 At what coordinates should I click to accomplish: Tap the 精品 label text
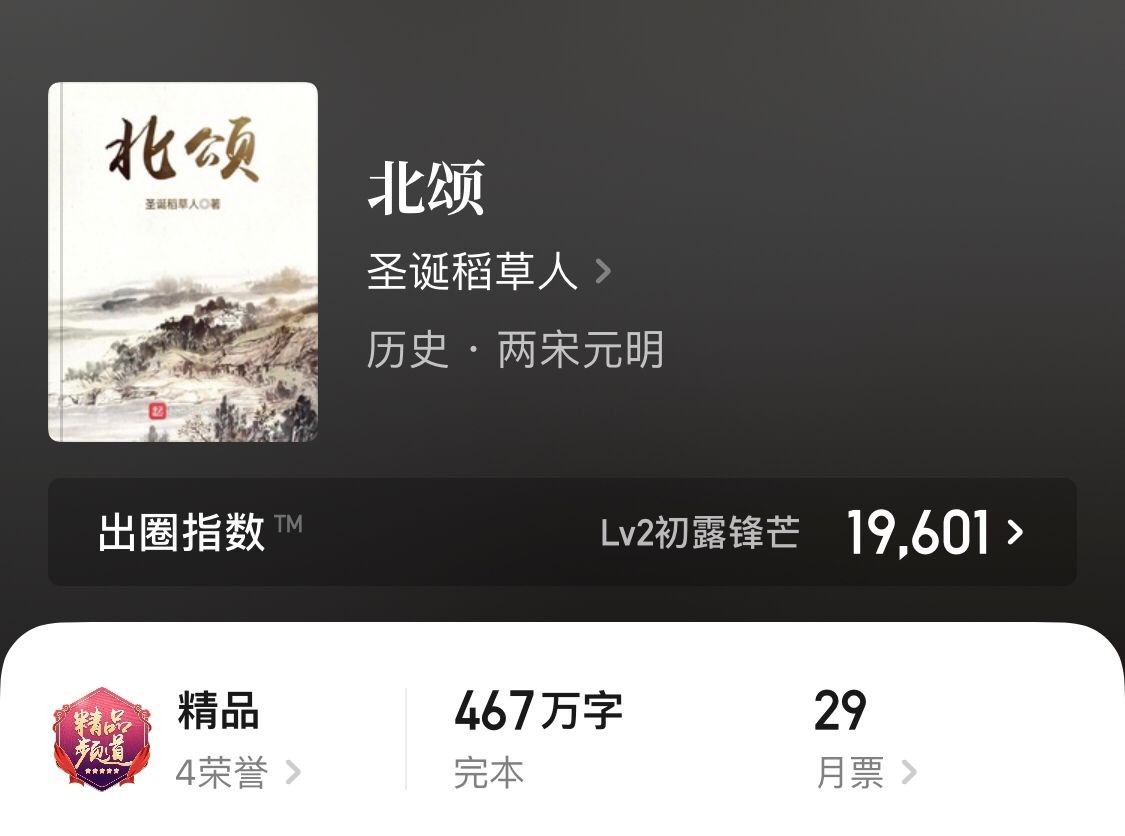[x=218, y=710]
